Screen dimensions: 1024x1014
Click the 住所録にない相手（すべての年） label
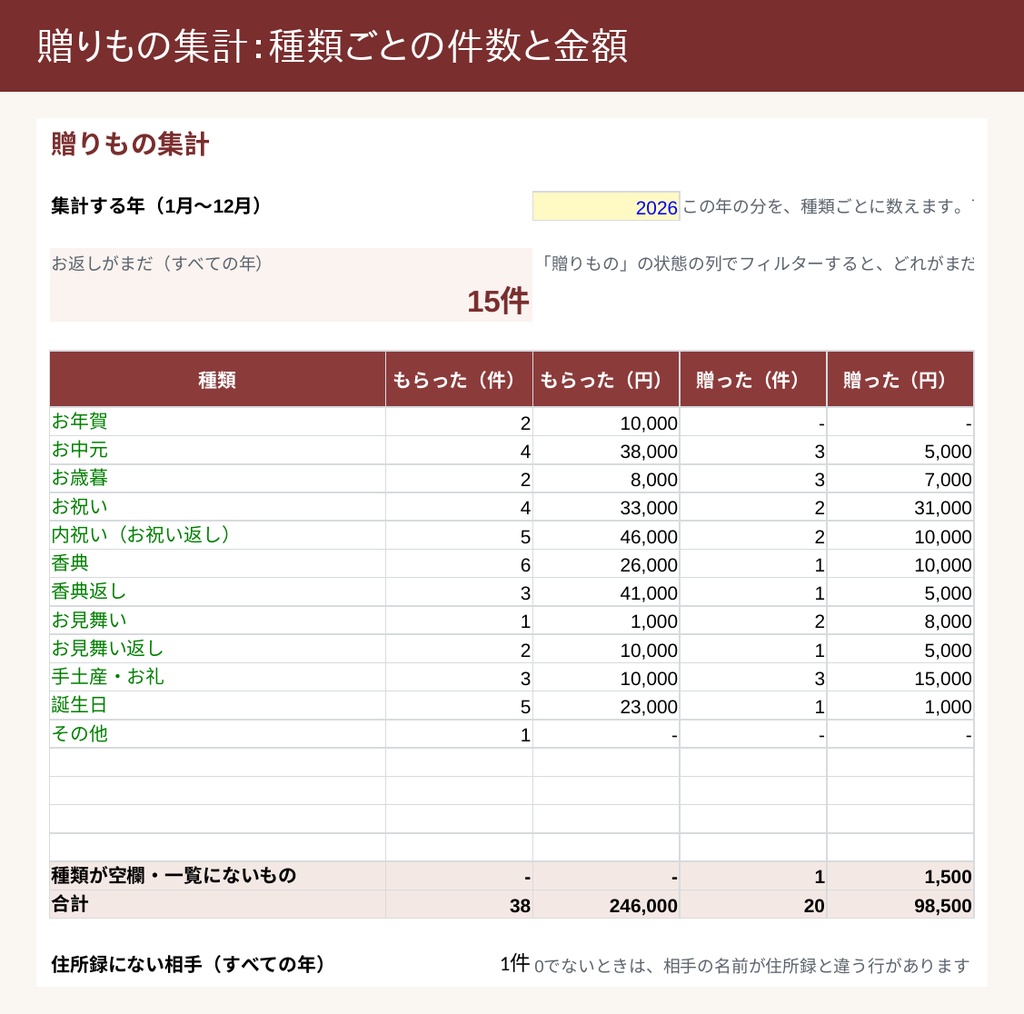click(189, 964)
